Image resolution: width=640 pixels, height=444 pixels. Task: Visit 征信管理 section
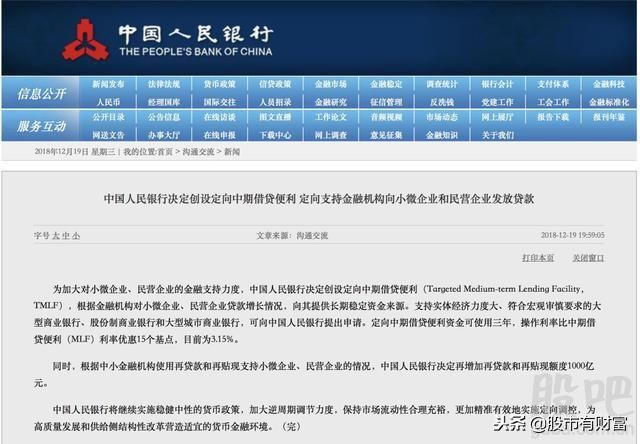point(386,102)
